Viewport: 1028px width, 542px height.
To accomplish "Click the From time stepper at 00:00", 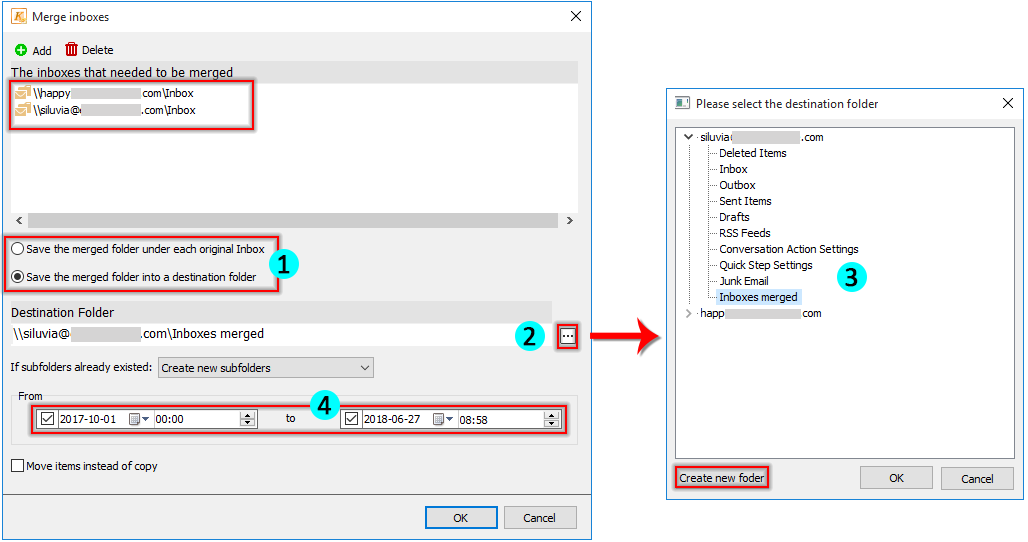I will [248, 419].
